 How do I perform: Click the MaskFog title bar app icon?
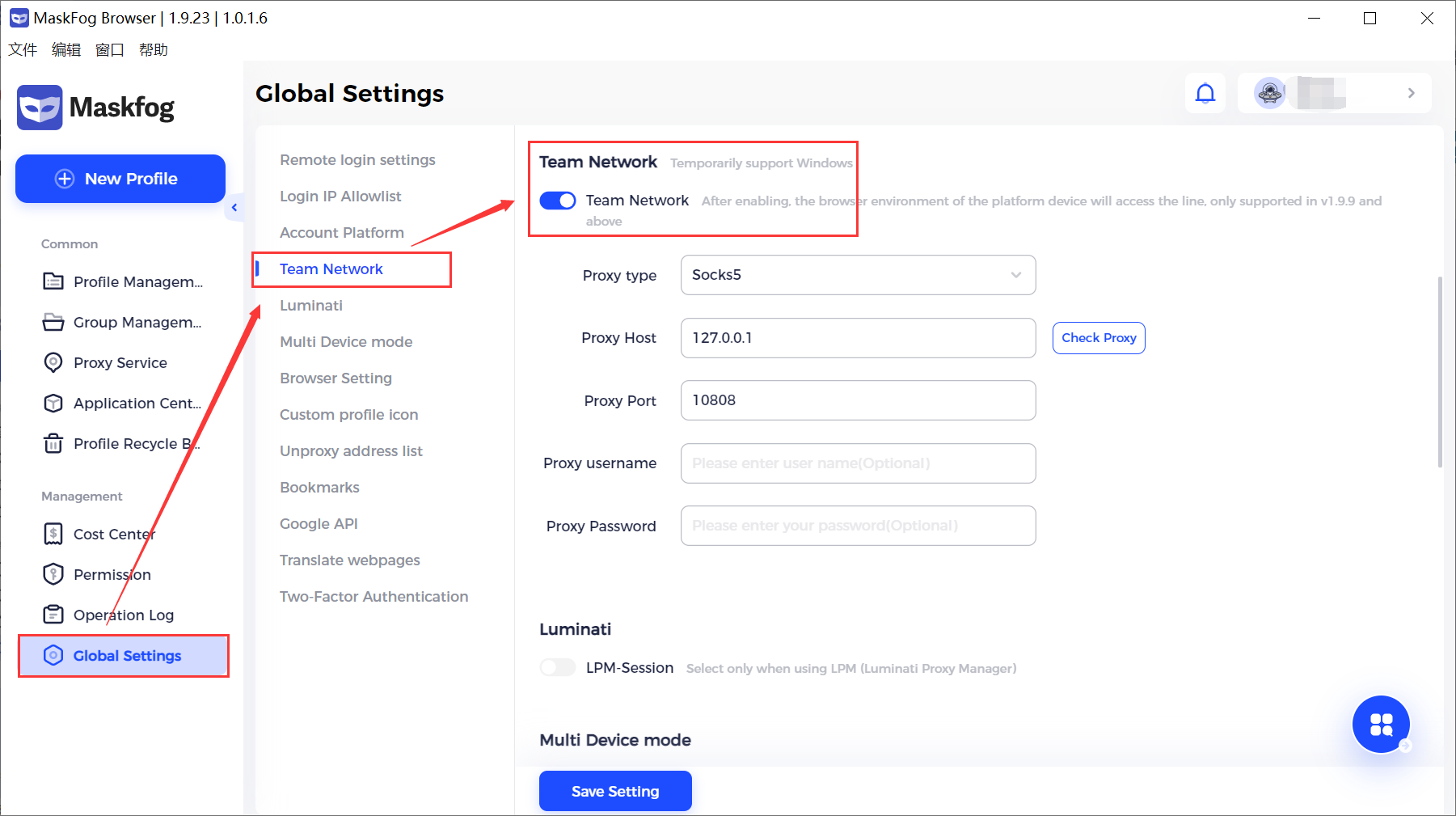19,18
